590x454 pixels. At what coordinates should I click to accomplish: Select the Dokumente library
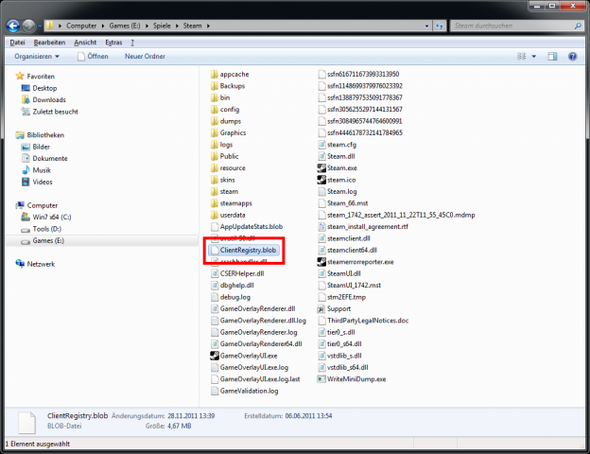(44, 158)
